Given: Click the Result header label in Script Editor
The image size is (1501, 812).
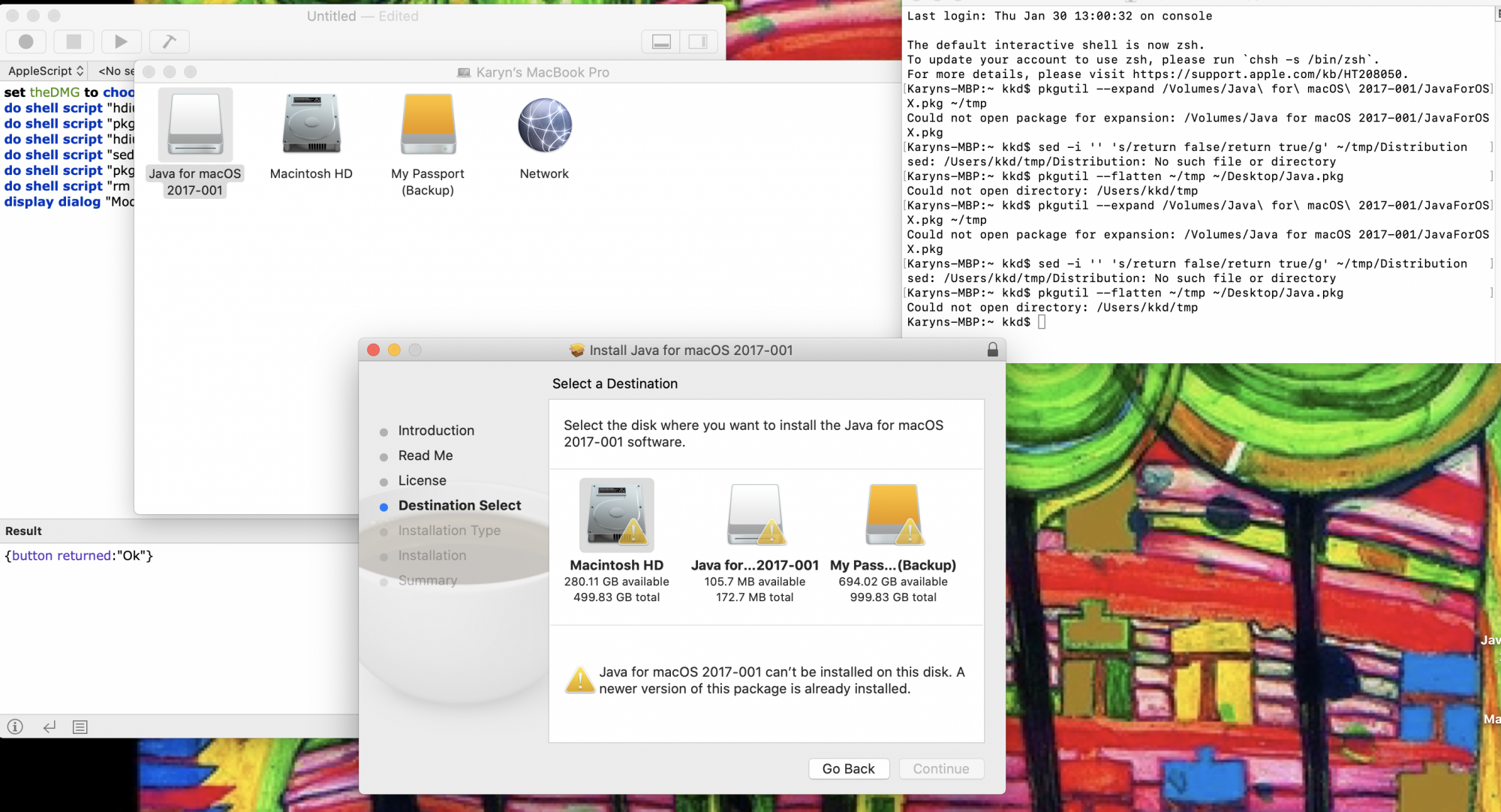Looking at the screenshot, I should pyautogui.click(x=23, y=531).
